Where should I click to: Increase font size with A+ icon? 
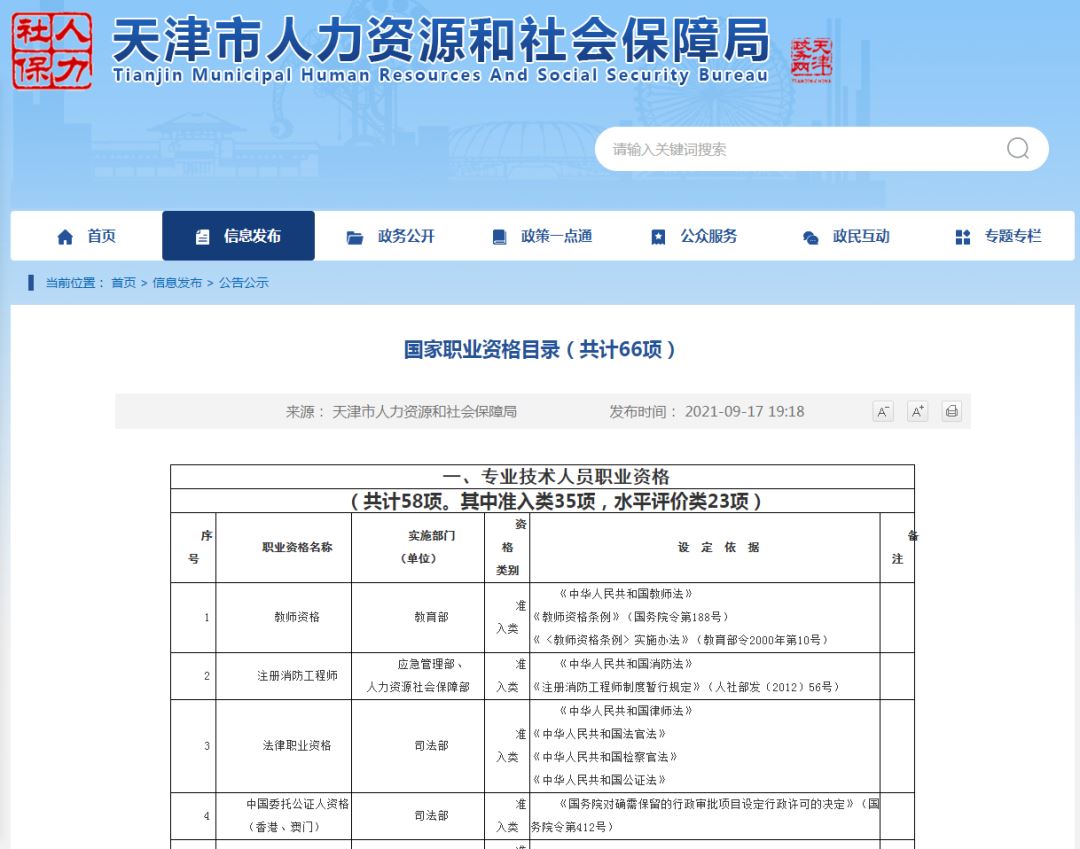coord(917,412)
